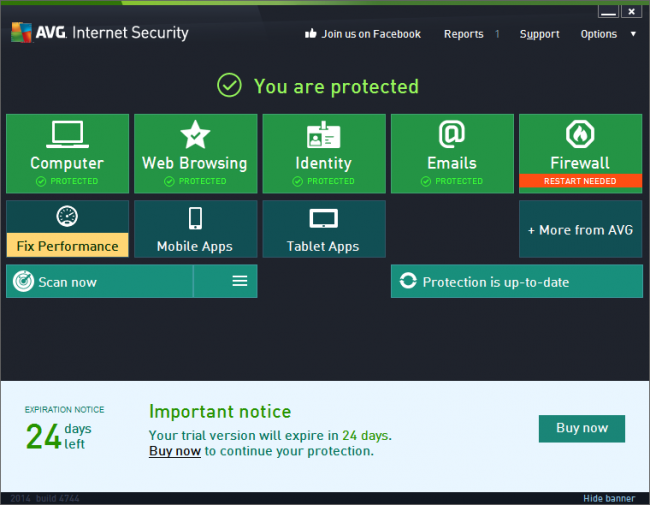The width and height of the screenshot is (650, 505).
Task: Hide the banner via Hide banner link
Action: click(609, 498)
